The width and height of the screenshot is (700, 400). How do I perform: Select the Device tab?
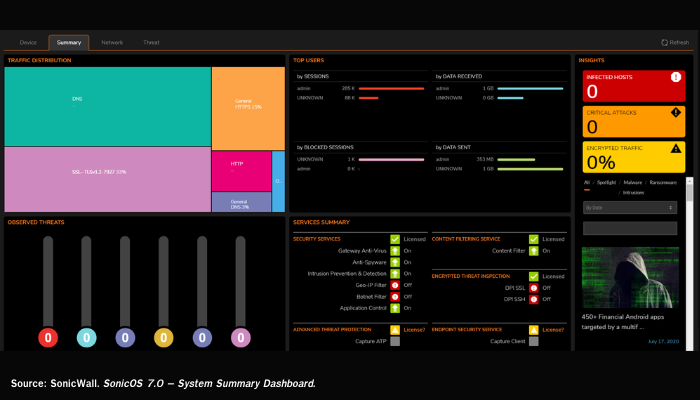point(28,42)
